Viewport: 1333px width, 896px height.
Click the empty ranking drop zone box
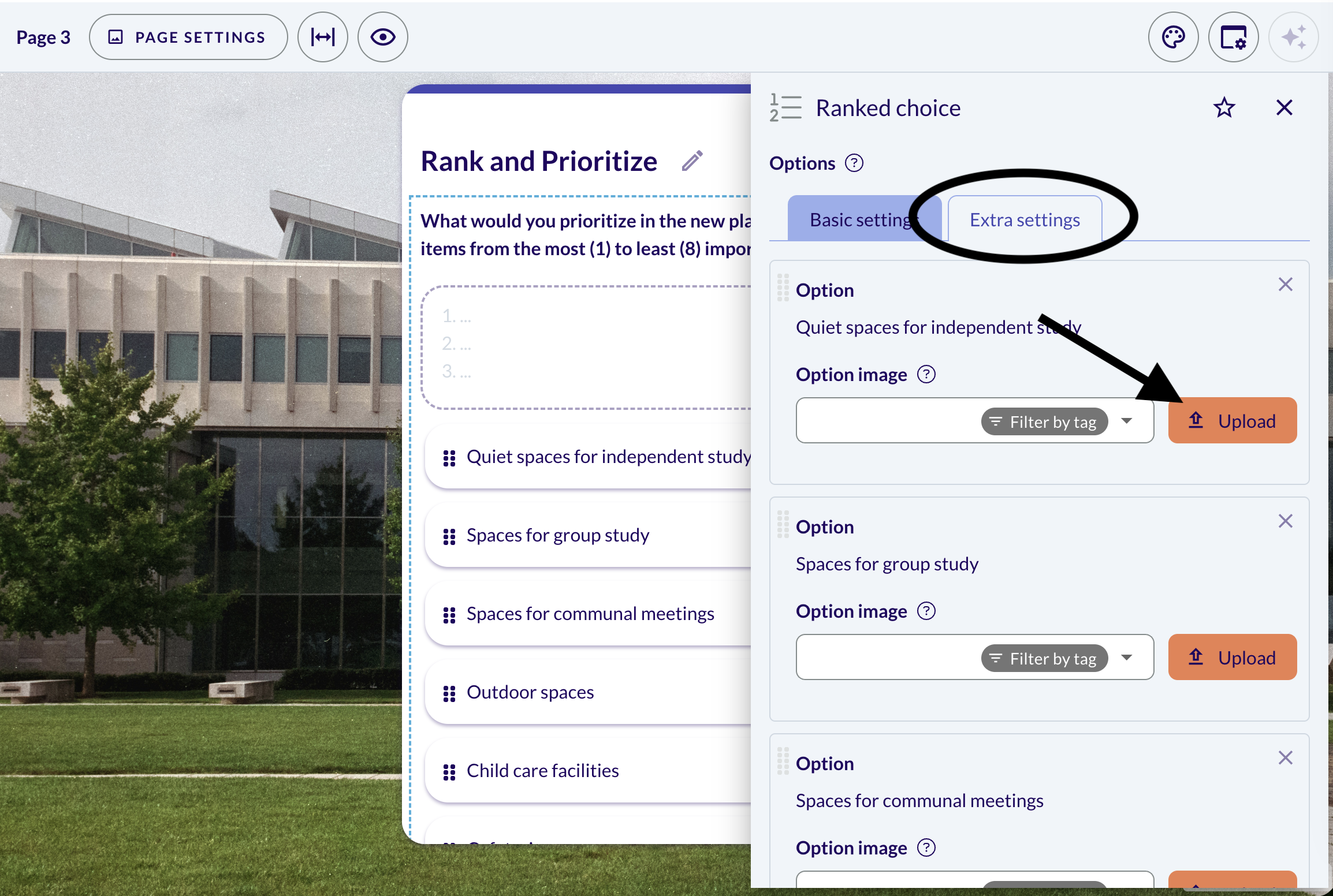[x=586, y=348]
